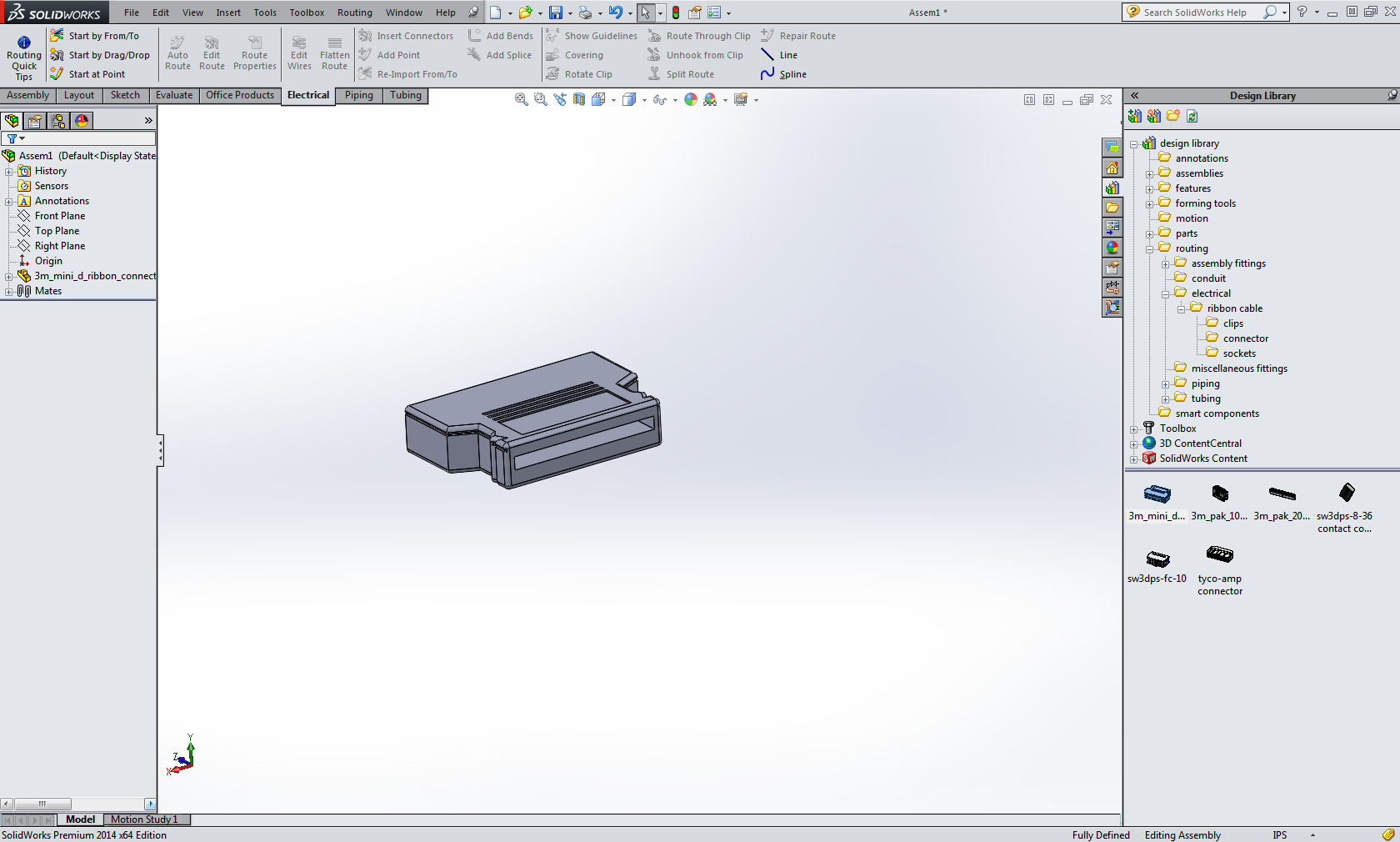
Task: Click the Options checklist icon
Action: (714, 13)
